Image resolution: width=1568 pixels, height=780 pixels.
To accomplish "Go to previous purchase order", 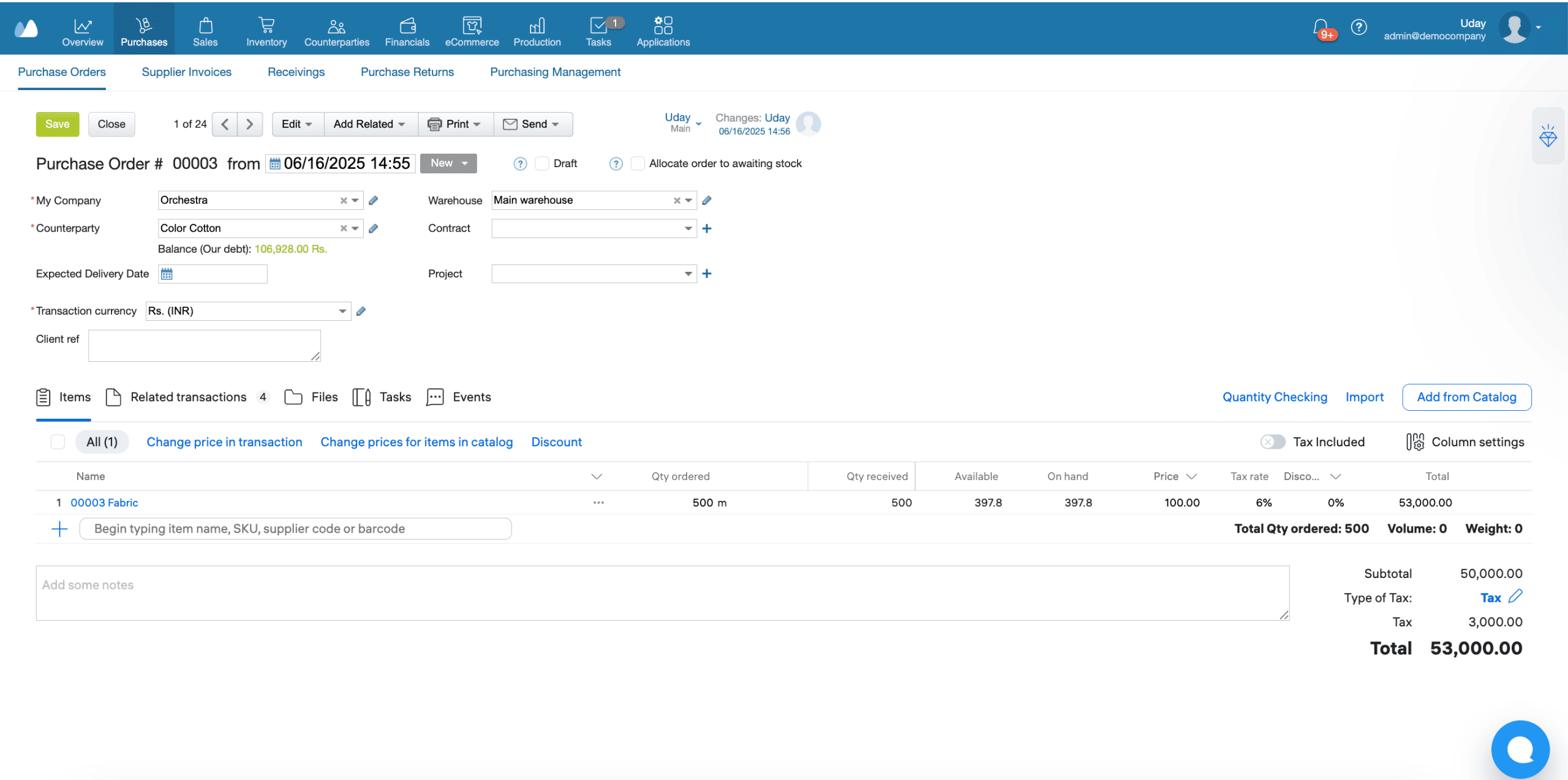I will 225,124.
